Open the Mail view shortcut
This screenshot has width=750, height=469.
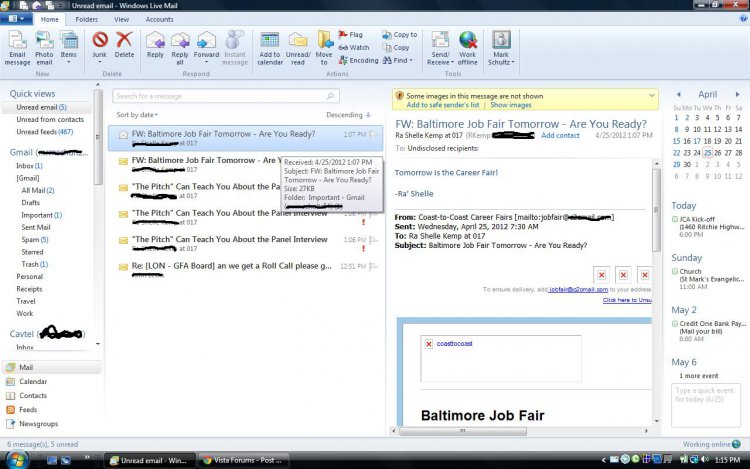pyautogui.click(x=51, y=367)
